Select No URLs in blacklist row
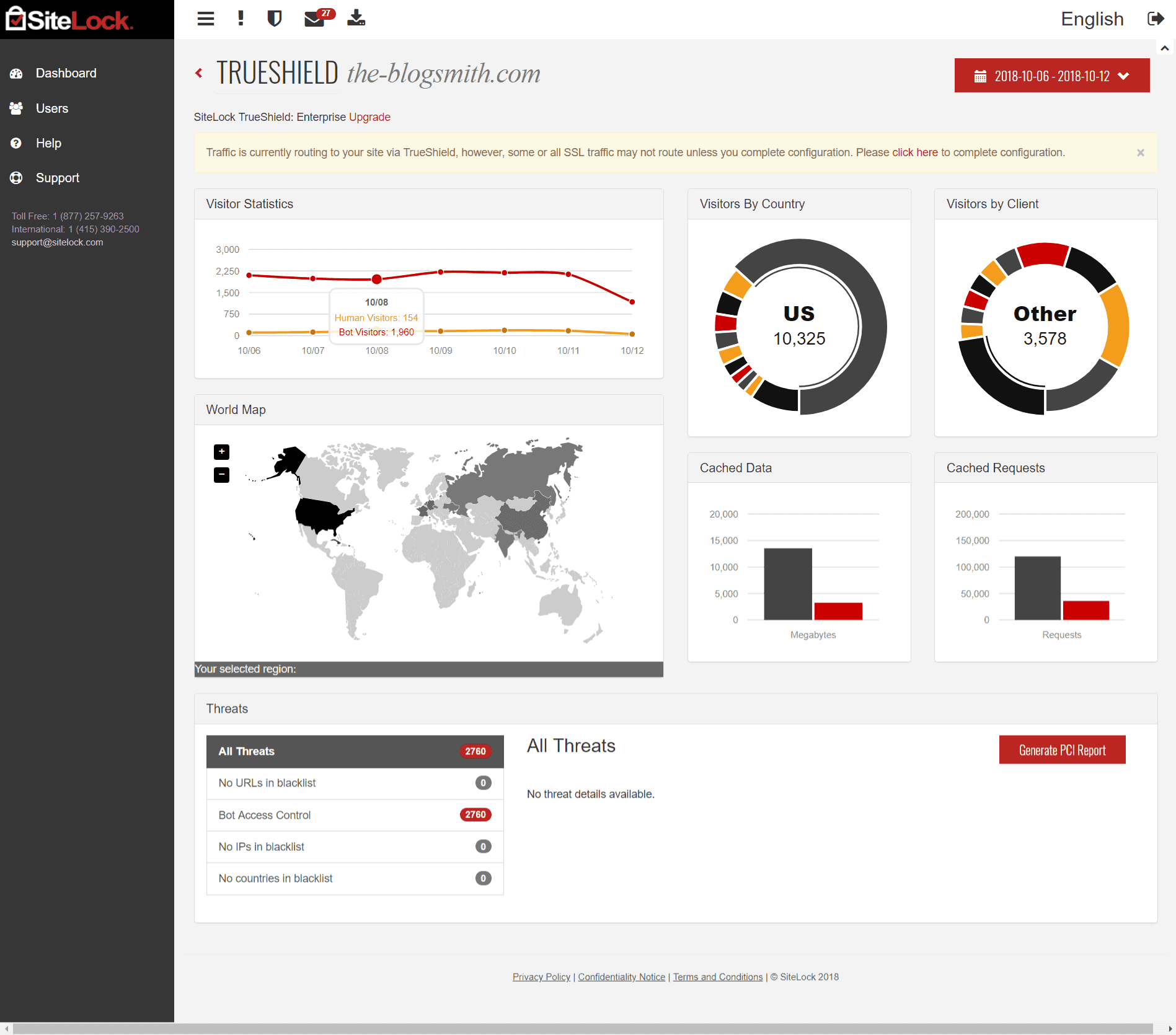 (x=355, y=783)
